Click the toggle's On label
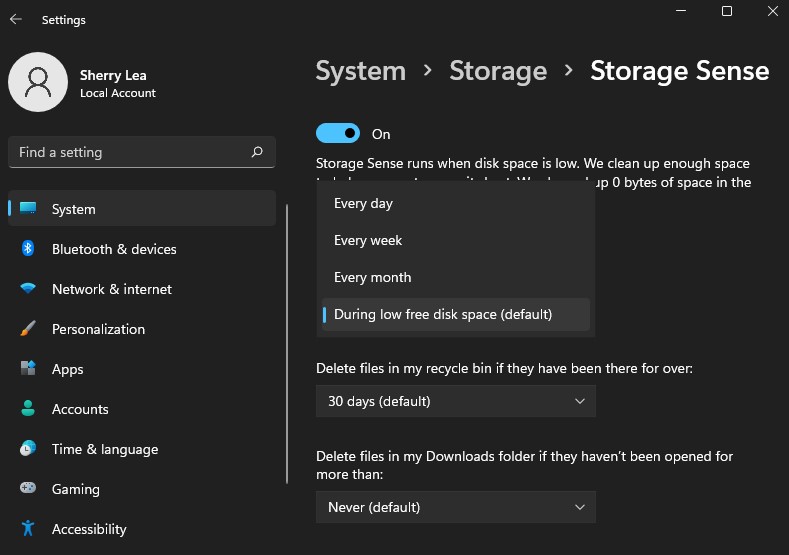Viewport: 789px width, 555px height. (381, 134)
